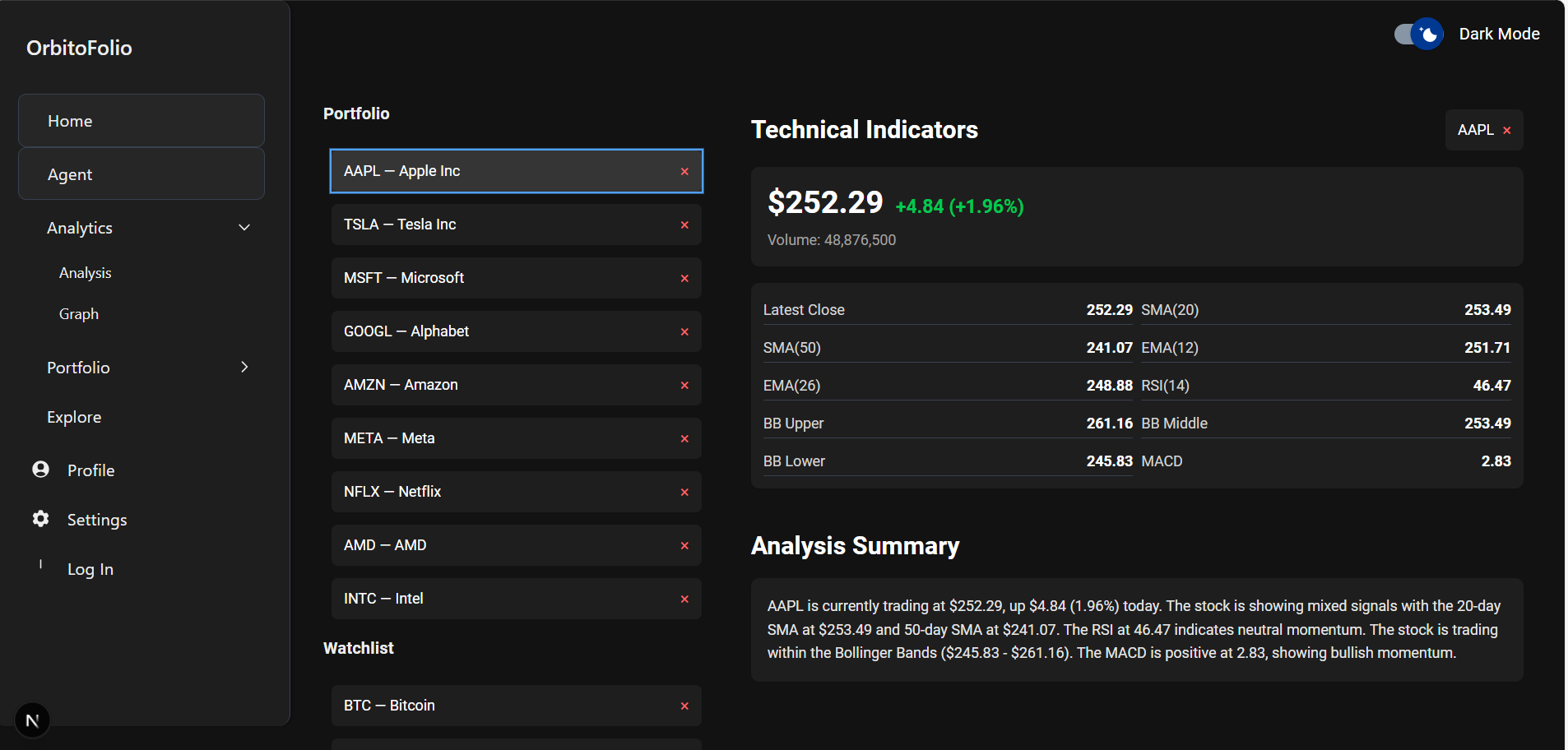Select BTC — Bitcoin in watchlist
This screenshot has width=1568, height=750.
click(517, 706)
